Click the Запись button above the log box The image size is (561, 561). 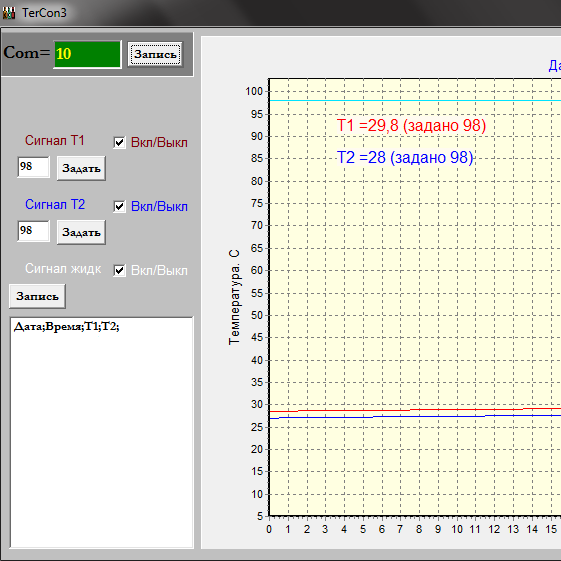tap(37, 296)
